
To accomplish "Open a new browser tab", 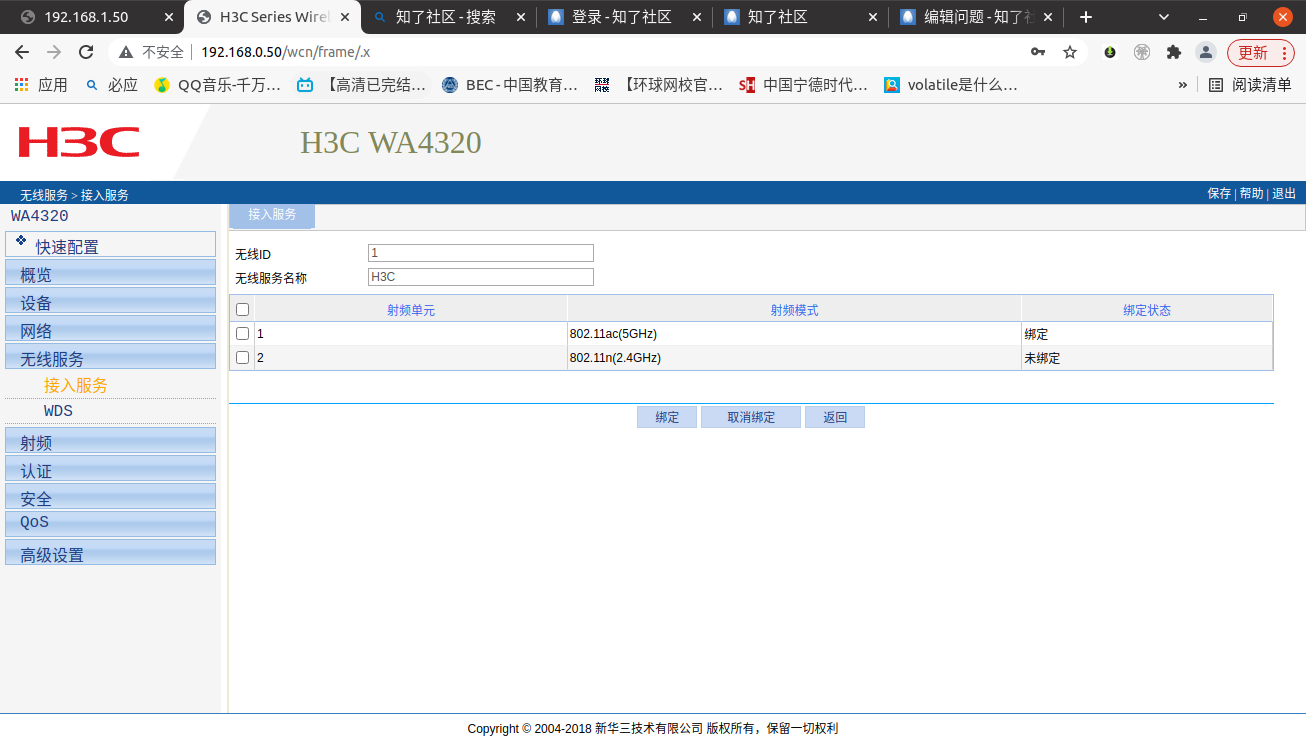I will tap(1086, 17).
